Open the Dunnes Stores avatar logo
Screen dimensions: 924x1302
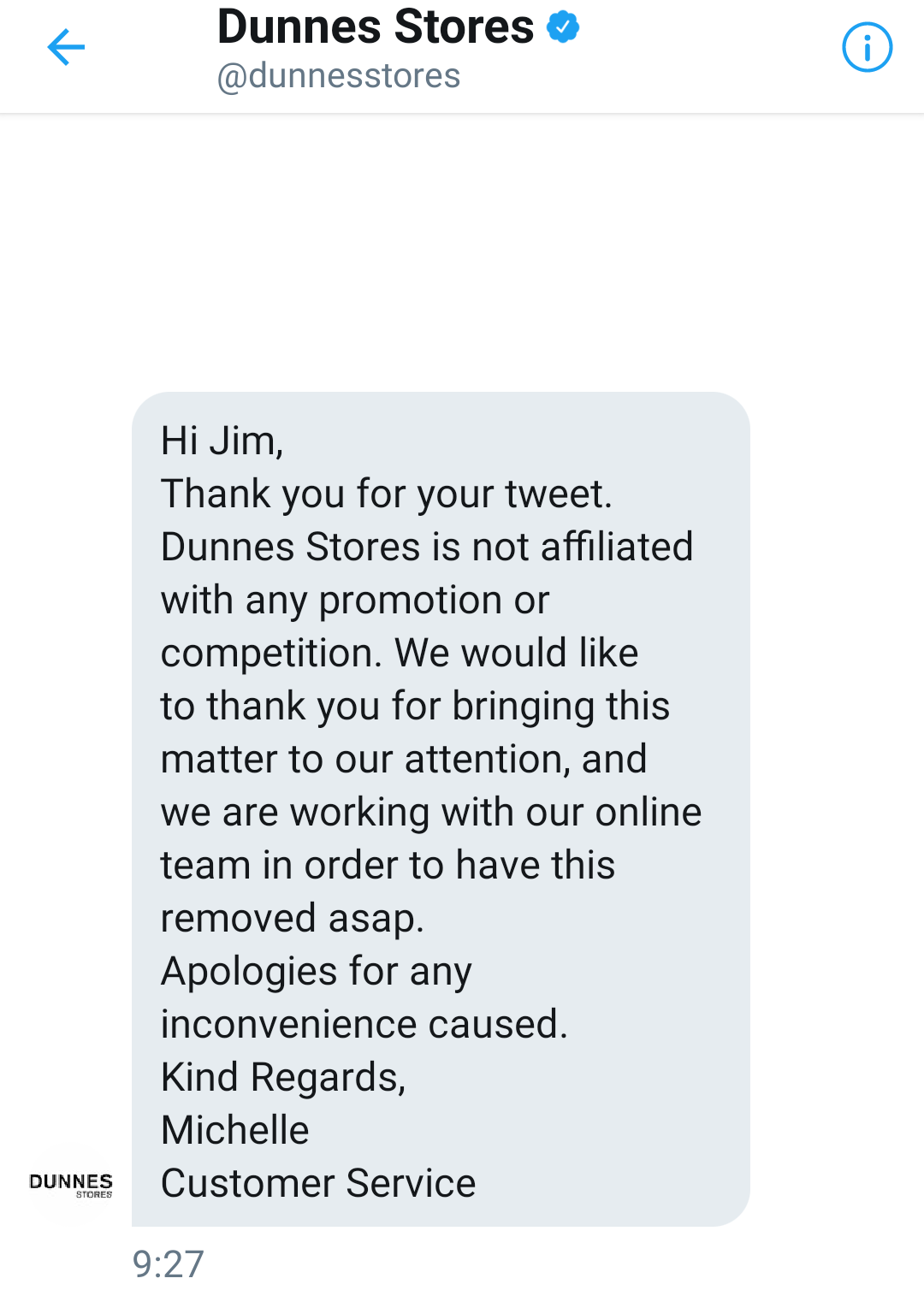[x=71, y=1185]
